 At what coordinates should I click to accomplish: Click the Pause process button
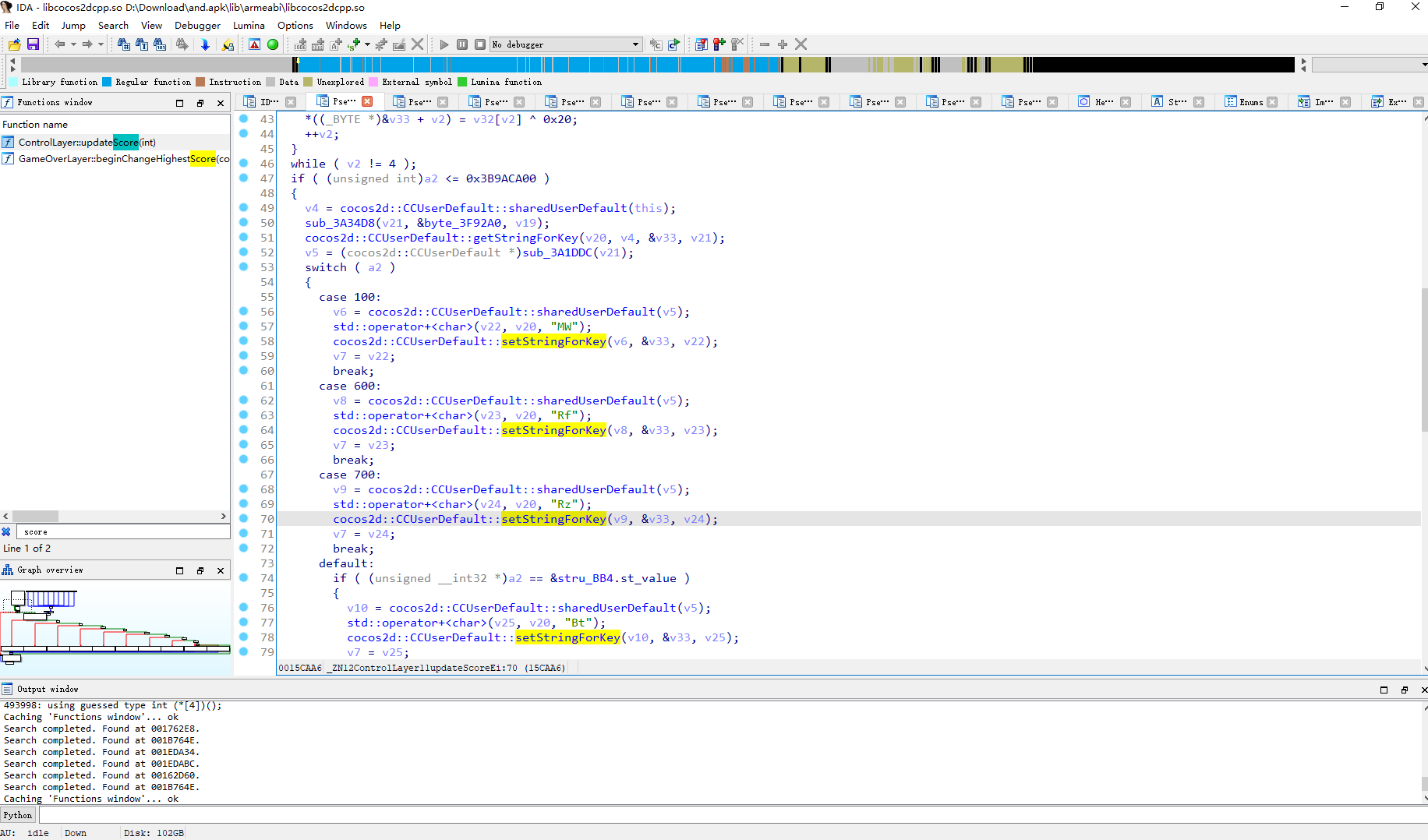(462, 44)
